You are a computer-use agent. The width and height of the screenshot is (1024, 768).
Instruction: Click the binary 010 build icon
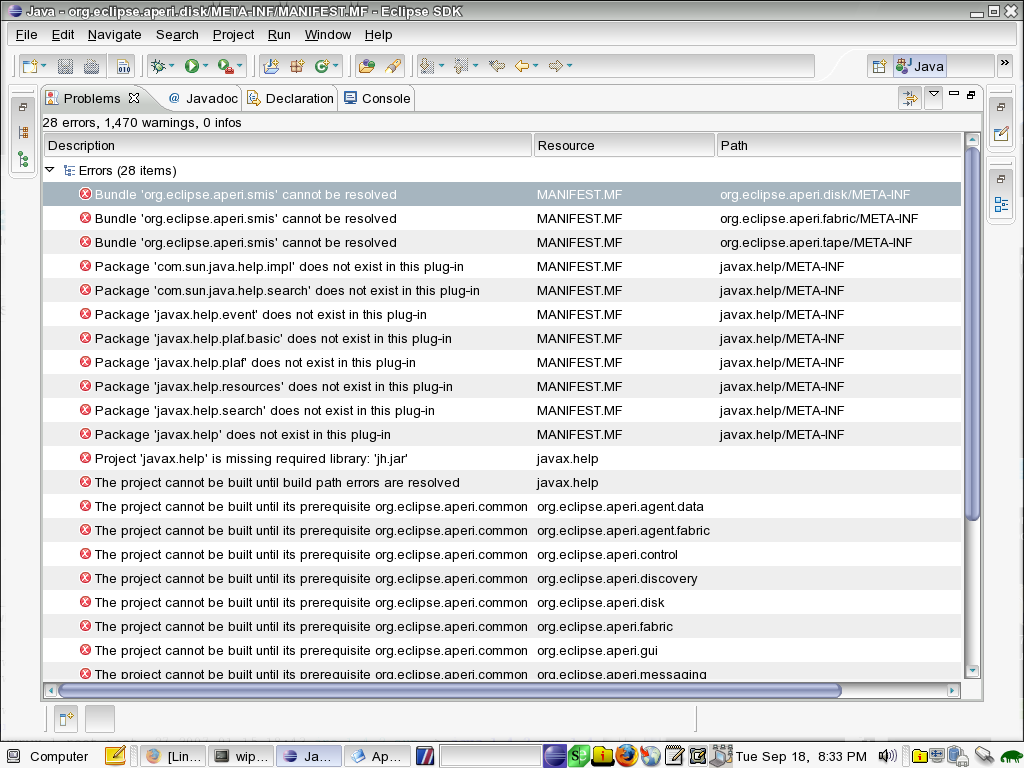(x=123, y=66)
